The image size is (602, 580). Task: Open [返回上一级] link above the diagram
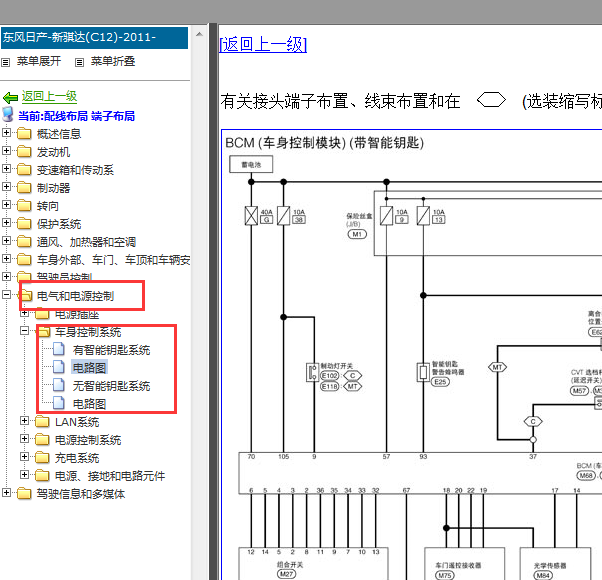tap(263, 45)
